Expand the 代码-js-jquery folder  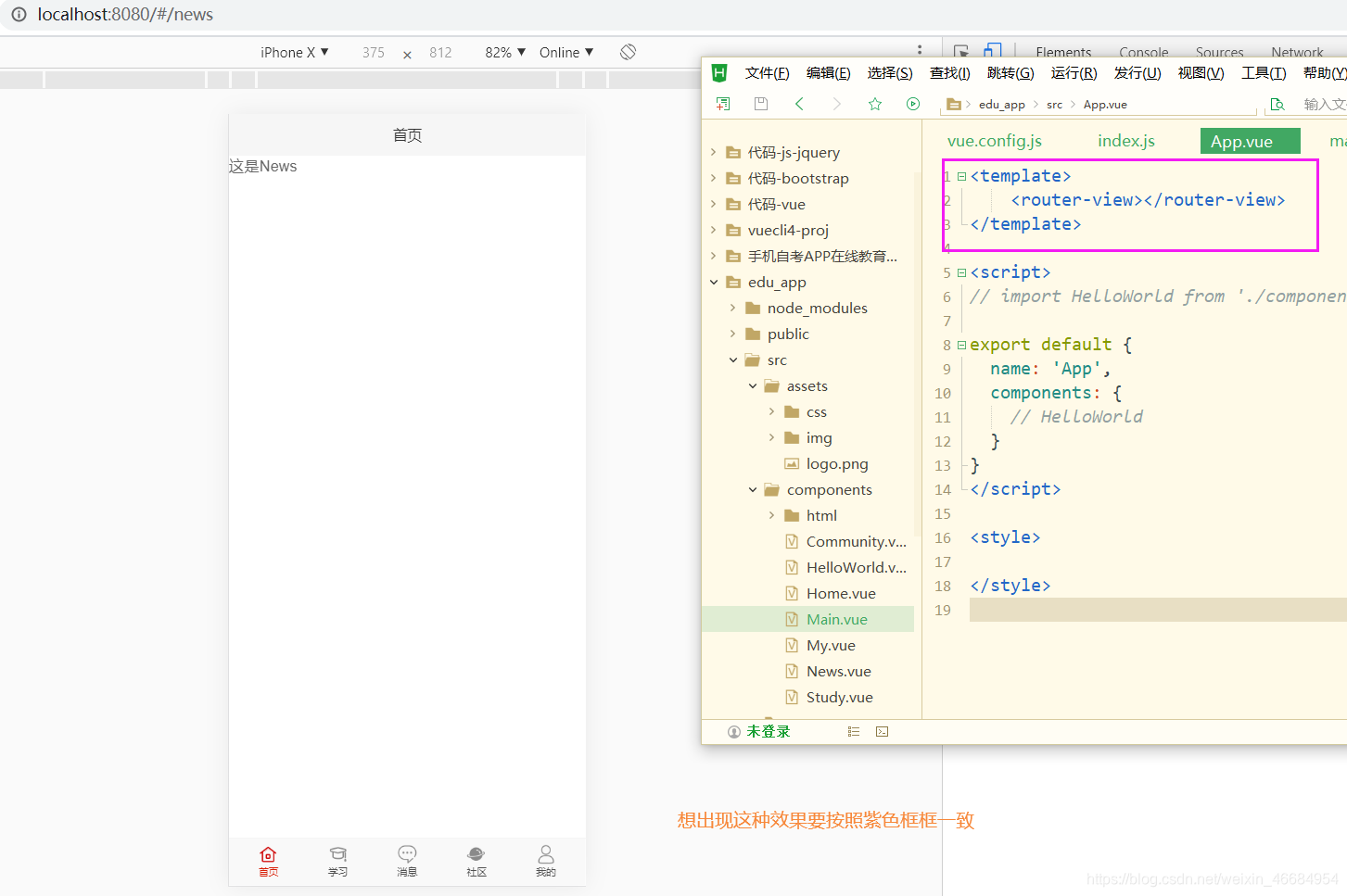(714, 152)
